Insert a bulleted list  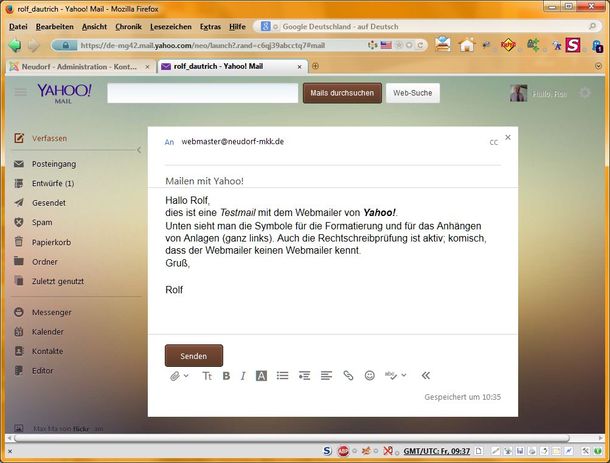(x=282, y=376)
